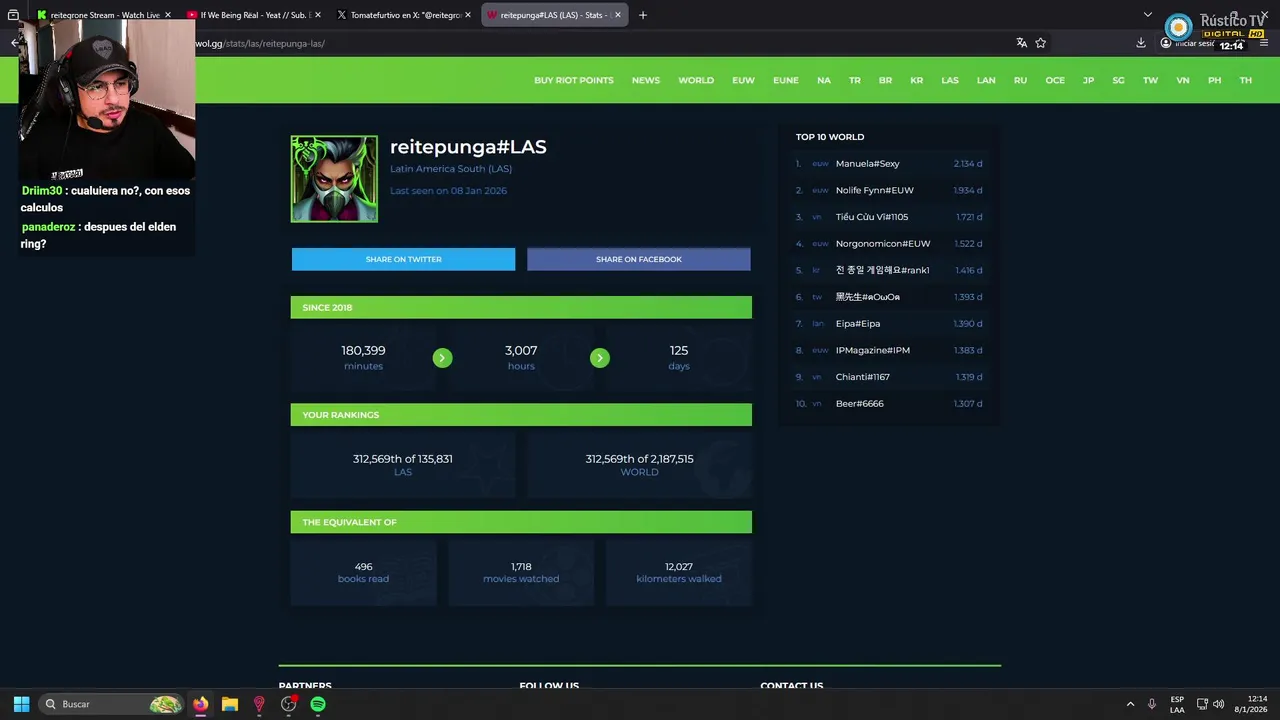Image resolution: width=1280 pixels, height=720 pixels.
Task: Click the 12,027 kilometers walked card
Action: pos(679,572)
